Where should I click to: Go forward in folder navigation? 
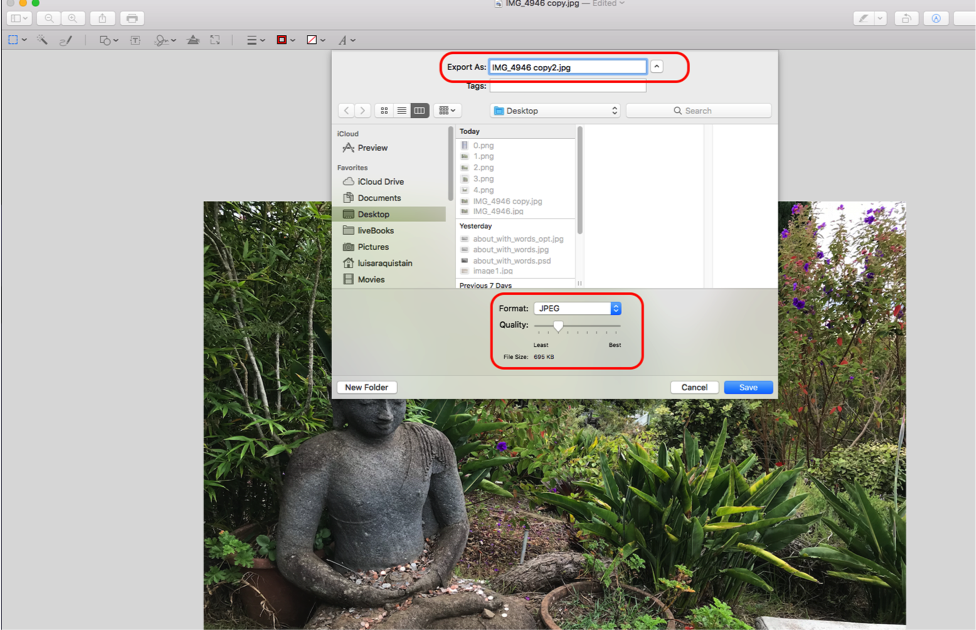point(362,111)
